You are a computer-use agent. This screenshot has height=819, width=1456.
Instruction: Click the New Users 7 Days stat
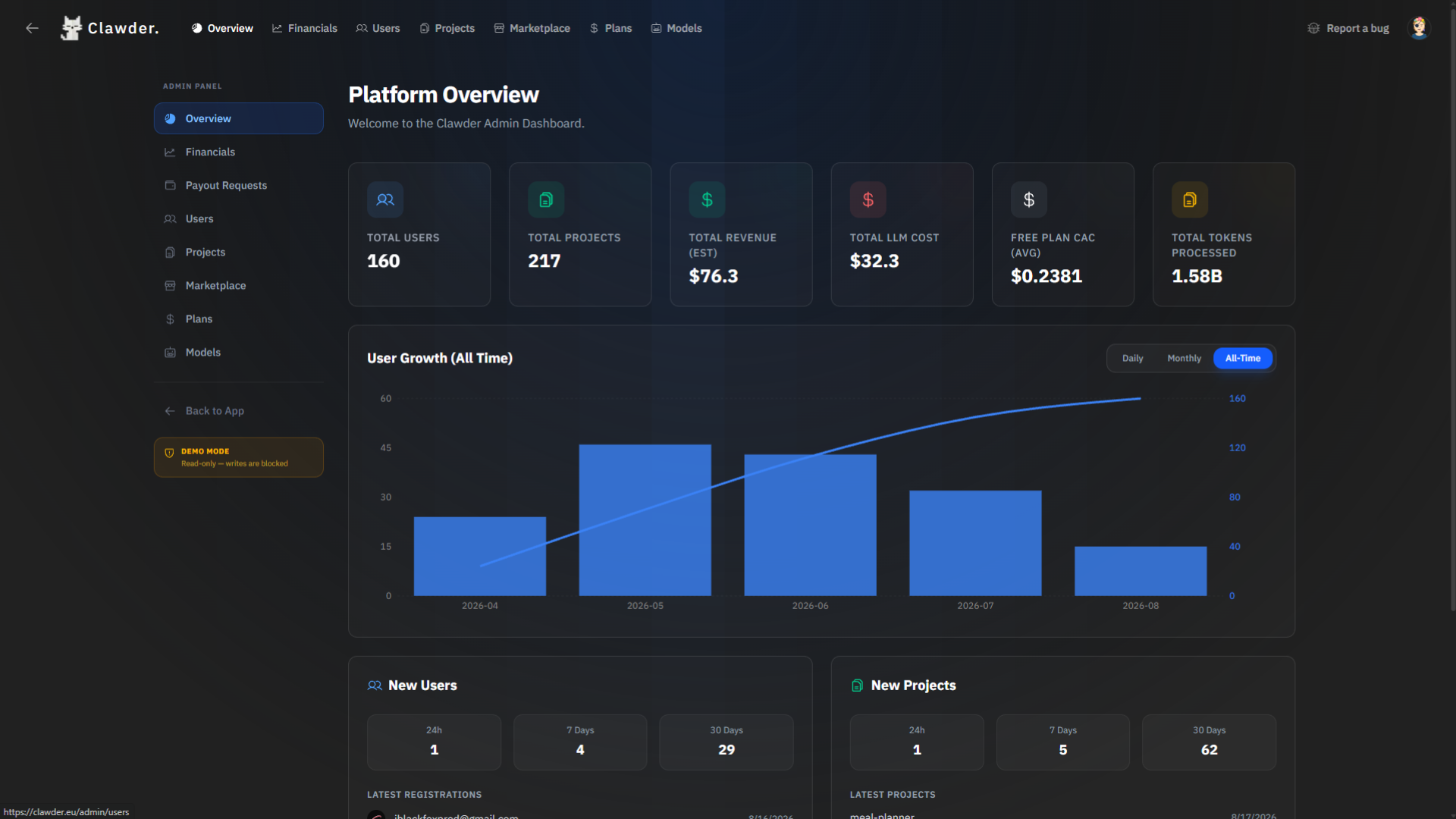(580, 742)
